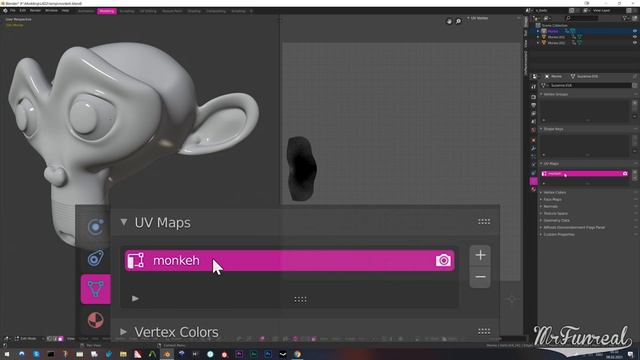Toggle the eye icon of the highlighted outliner object
This screenshot has width=640, height=360.
(x=635, y=31)
